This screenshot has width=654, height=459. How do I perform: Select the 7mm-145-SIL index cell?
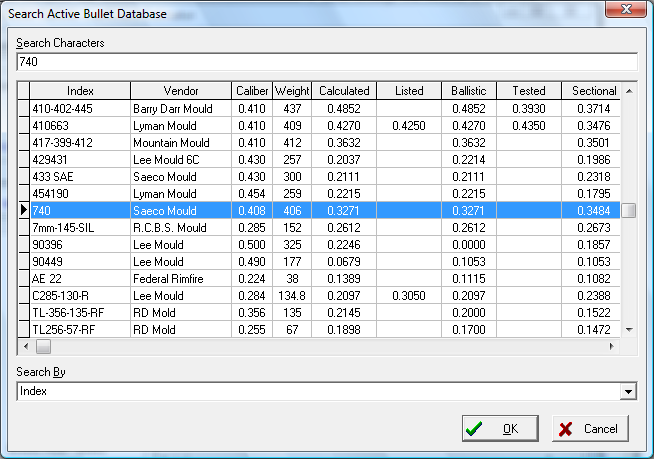[x=80, y=228]
